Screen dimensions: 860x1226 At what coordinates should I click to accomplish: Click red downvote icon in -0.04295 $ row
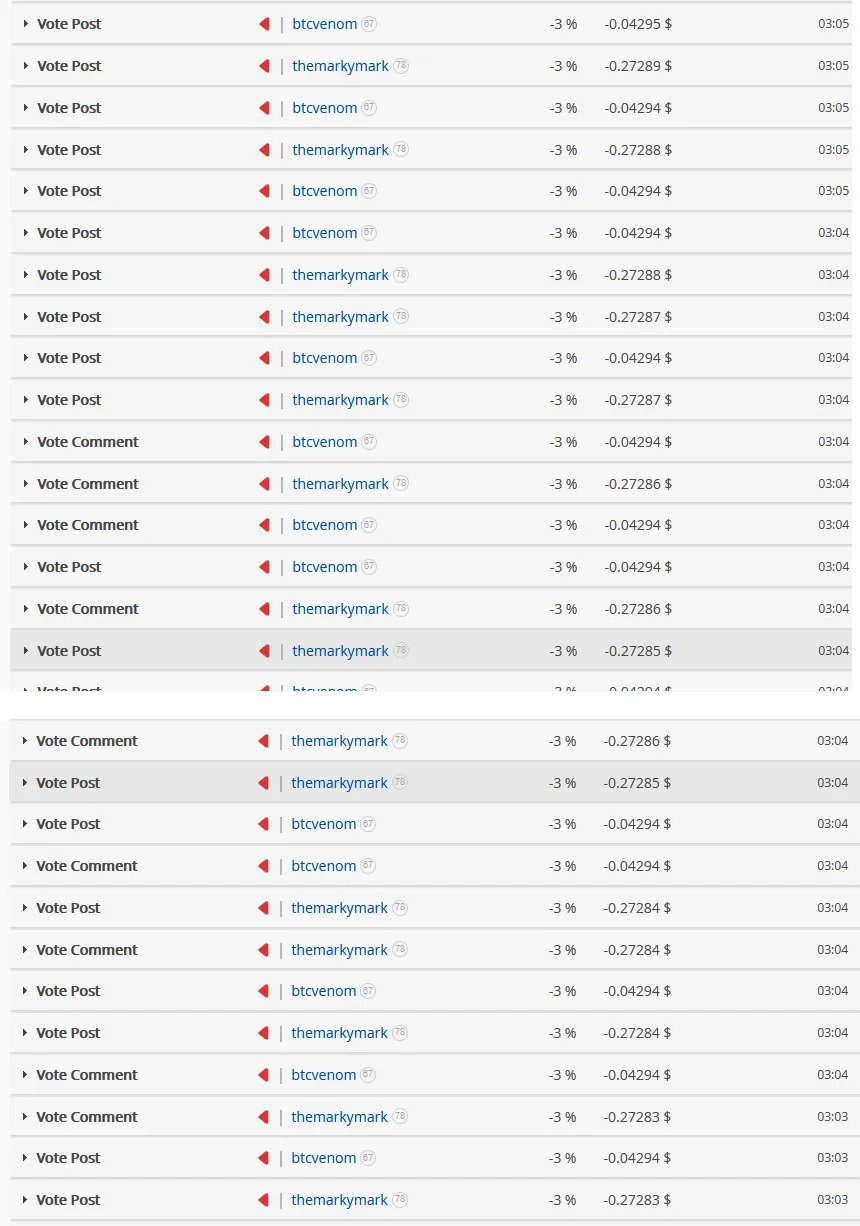(264, 24)
